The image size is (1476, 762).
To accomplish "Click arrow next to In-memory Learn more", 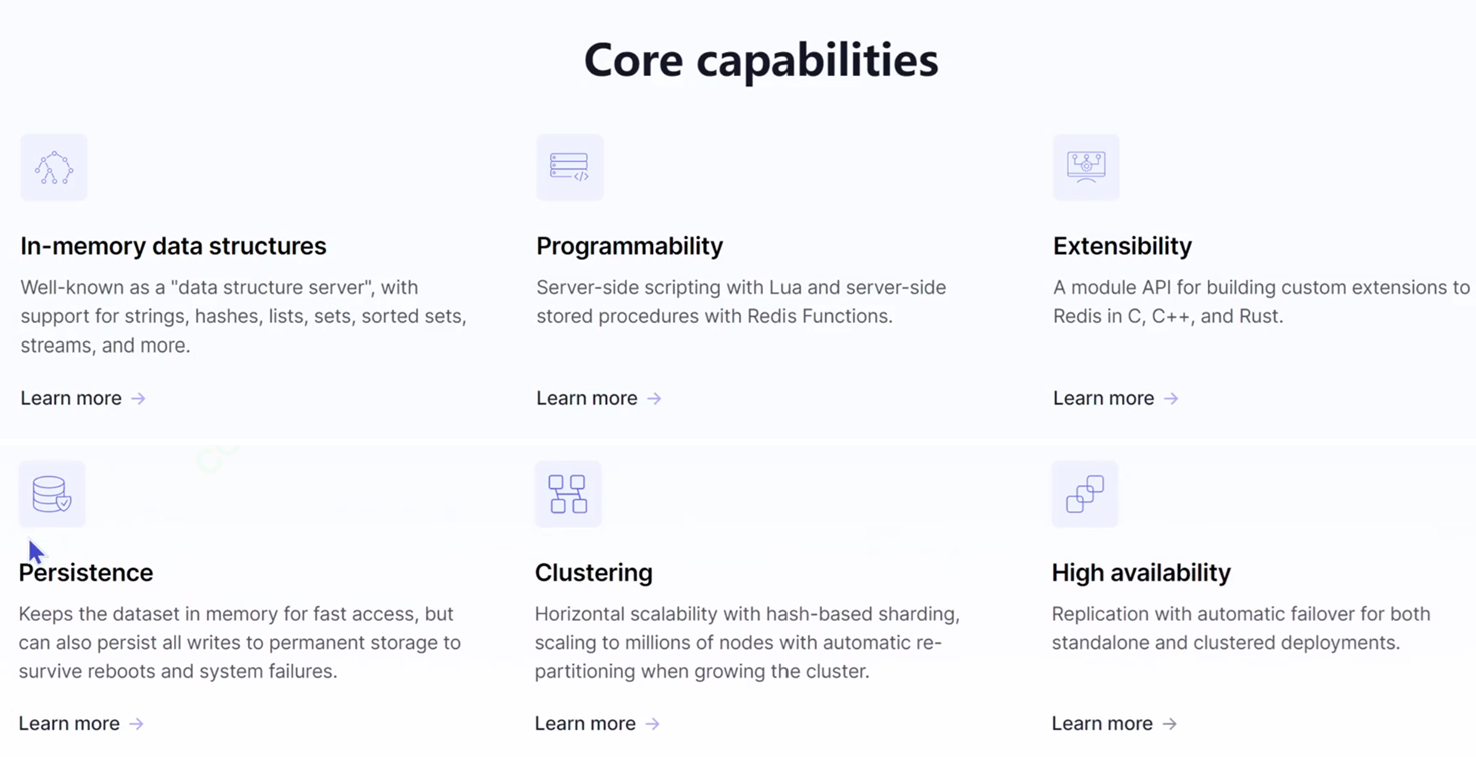I will click(x=139, y=398).
